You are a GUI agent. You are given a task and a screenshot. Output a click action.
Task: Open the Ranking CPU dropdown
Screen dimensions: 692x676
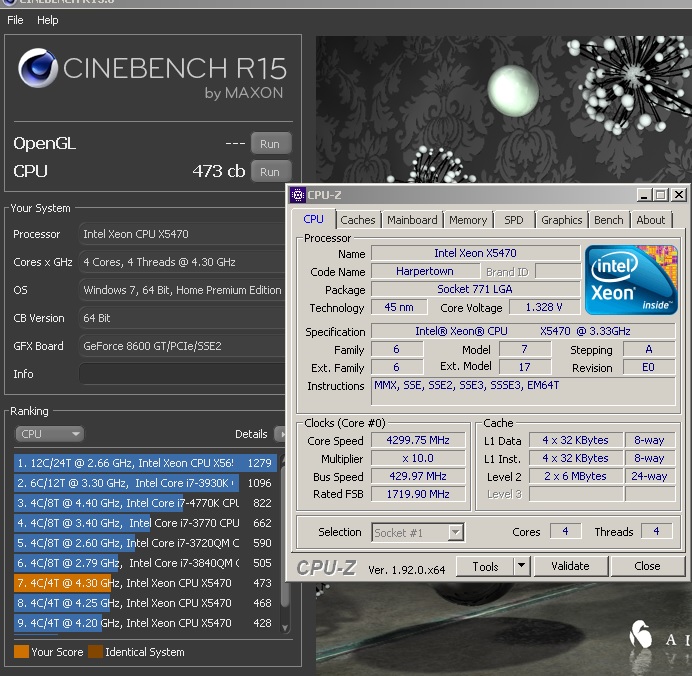[x=49, y=434]
